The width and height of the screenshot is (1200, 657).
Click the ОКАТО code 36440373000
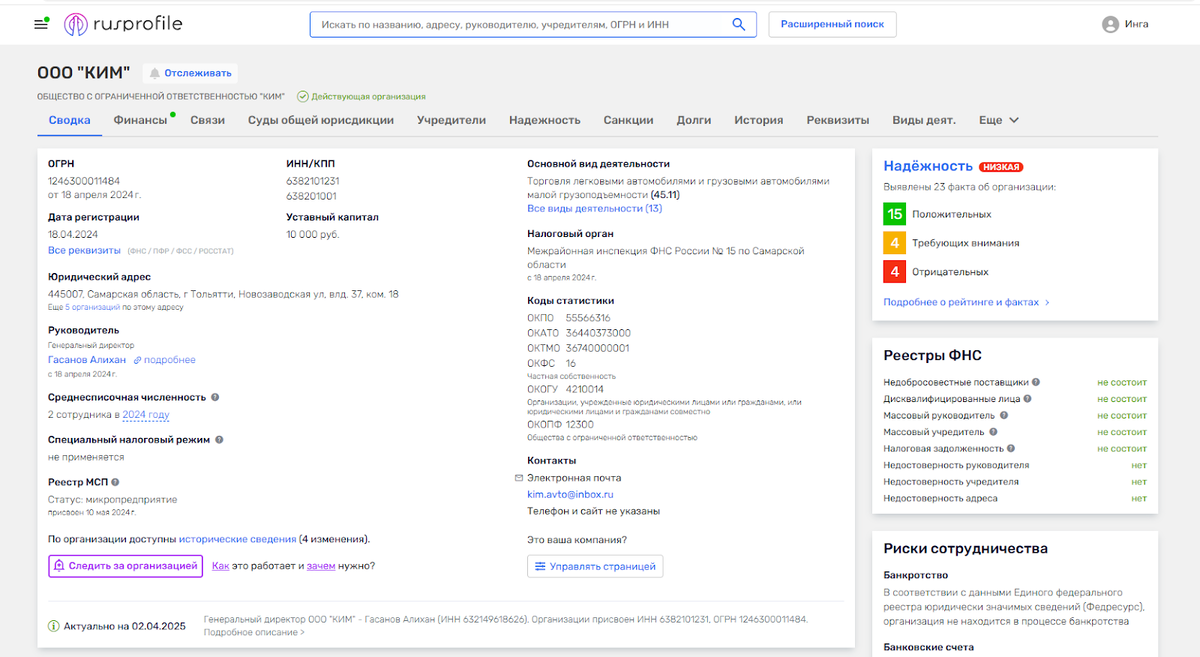(x=598, y=333)
